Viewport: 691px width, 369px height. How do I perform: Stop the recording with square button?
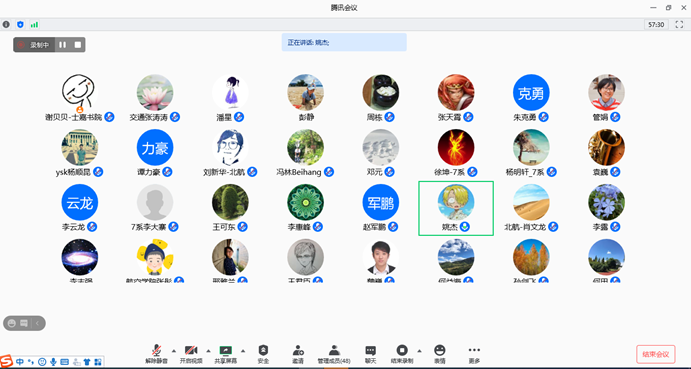78,45
